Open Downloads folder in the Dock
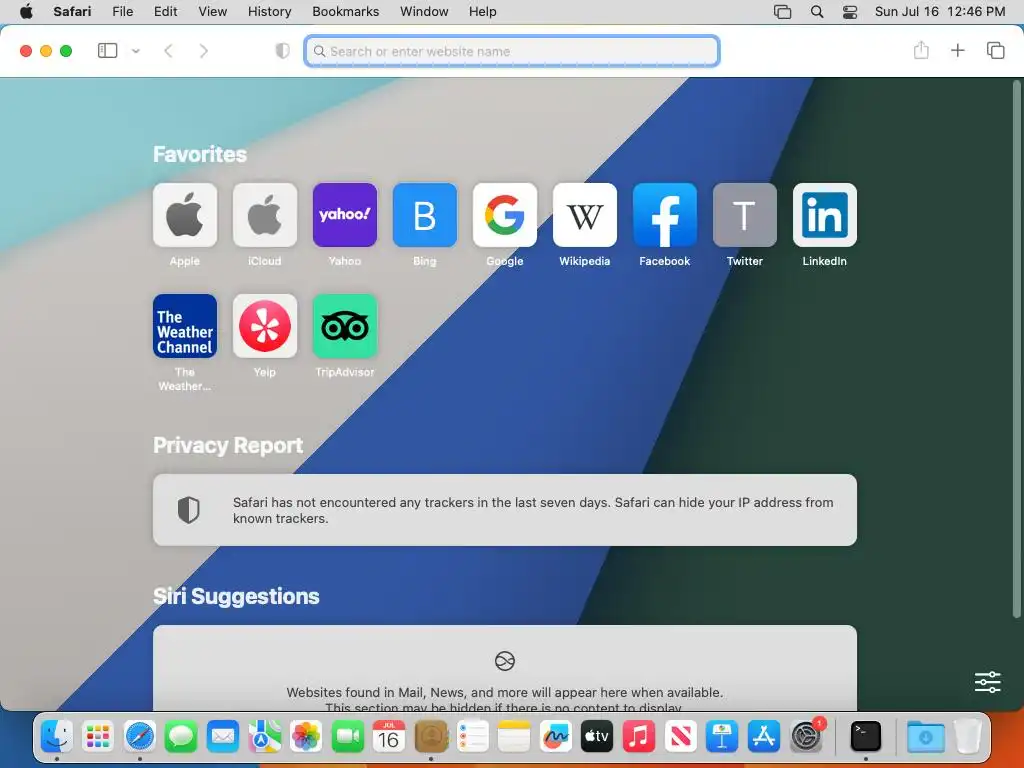The image size is (1024, 768). pyautogui.click(x=925, y=737)
